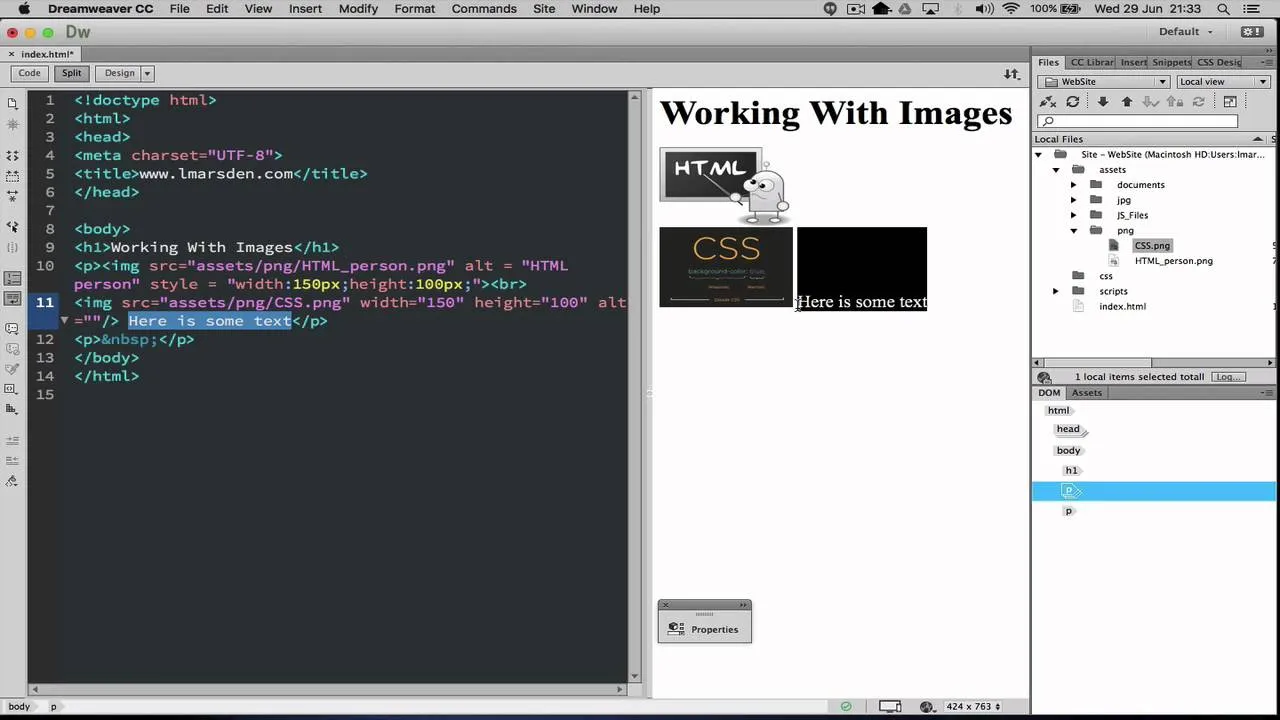
Task: Click the Wi-Fi icon in menu bar
Action: (x=1010, y=8)
